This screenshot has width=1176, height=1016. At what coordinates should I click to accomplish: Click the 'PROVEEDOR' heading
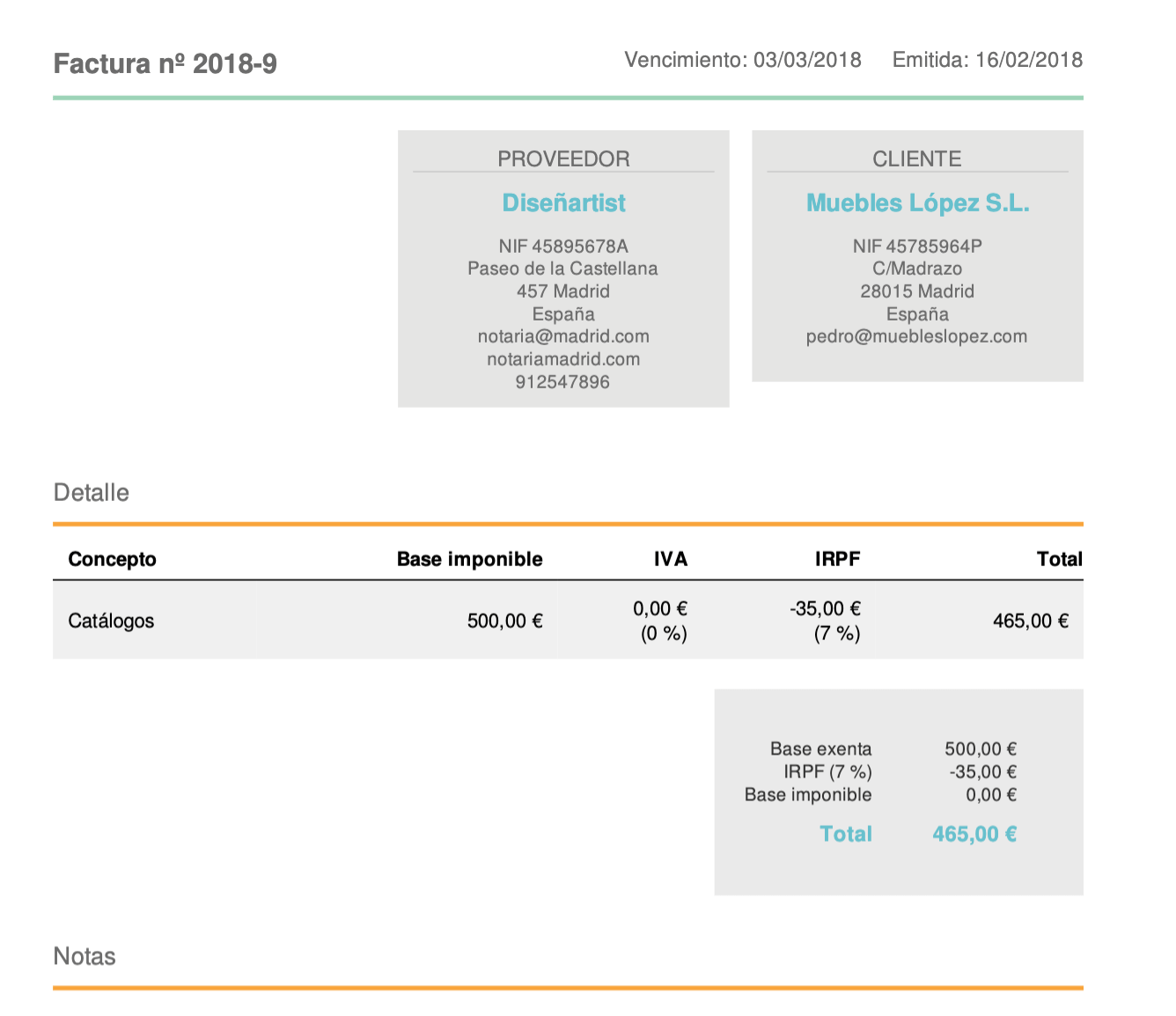coord(563,158)
